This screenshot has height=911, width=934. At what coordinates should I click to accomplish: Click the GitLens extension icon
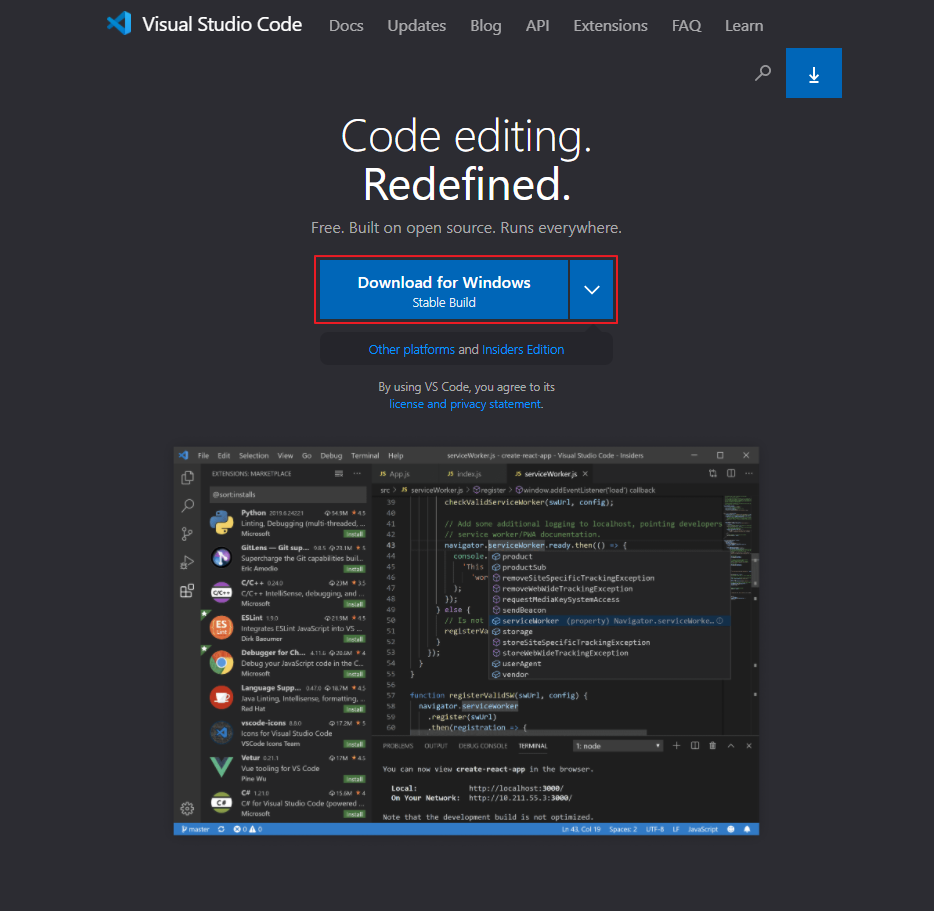click(x=222, y=557)
